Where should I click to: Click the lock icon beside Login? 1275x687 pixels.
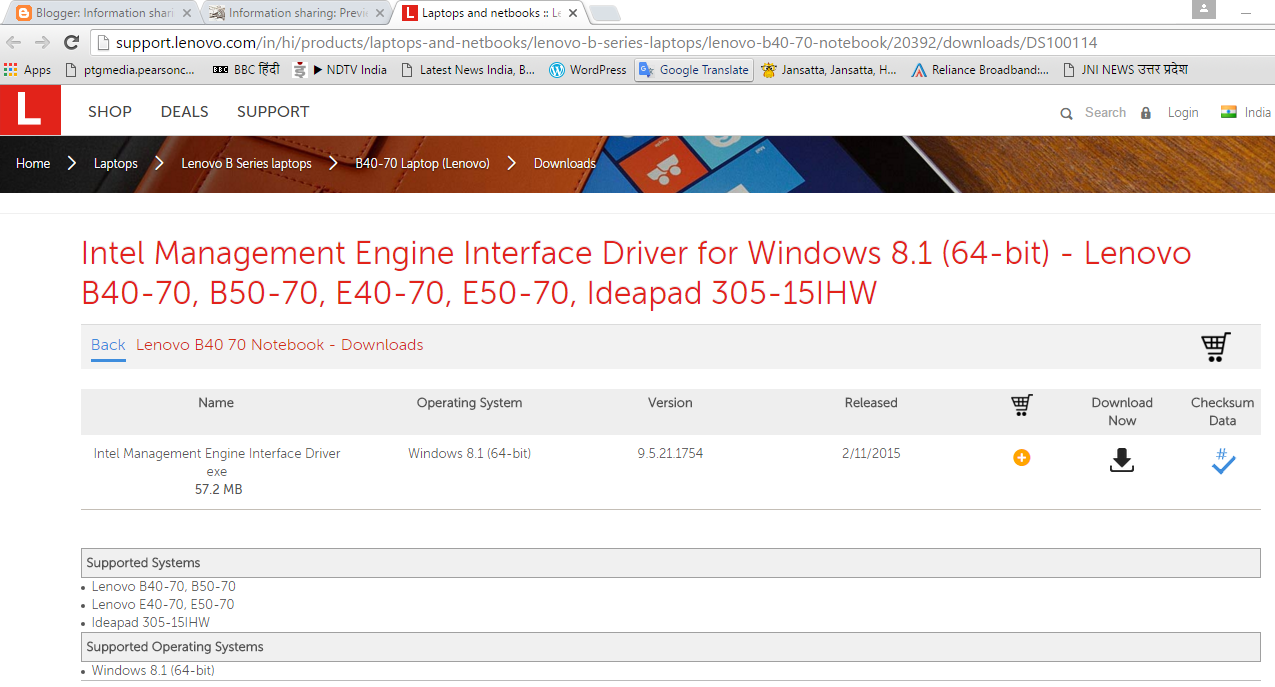coord(1146,113)
